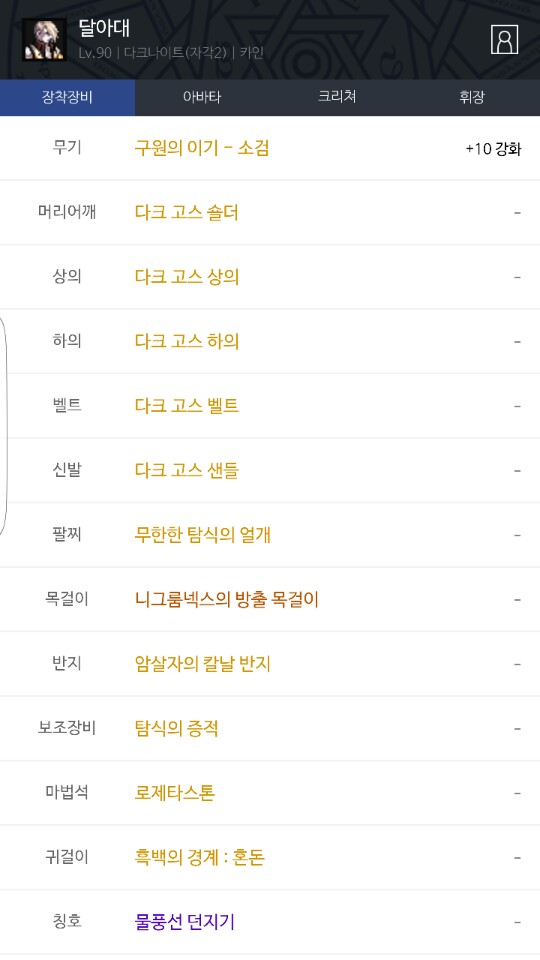540x960 pixels.
Task: Open title 물풍선 던지기
Action: 185,921
